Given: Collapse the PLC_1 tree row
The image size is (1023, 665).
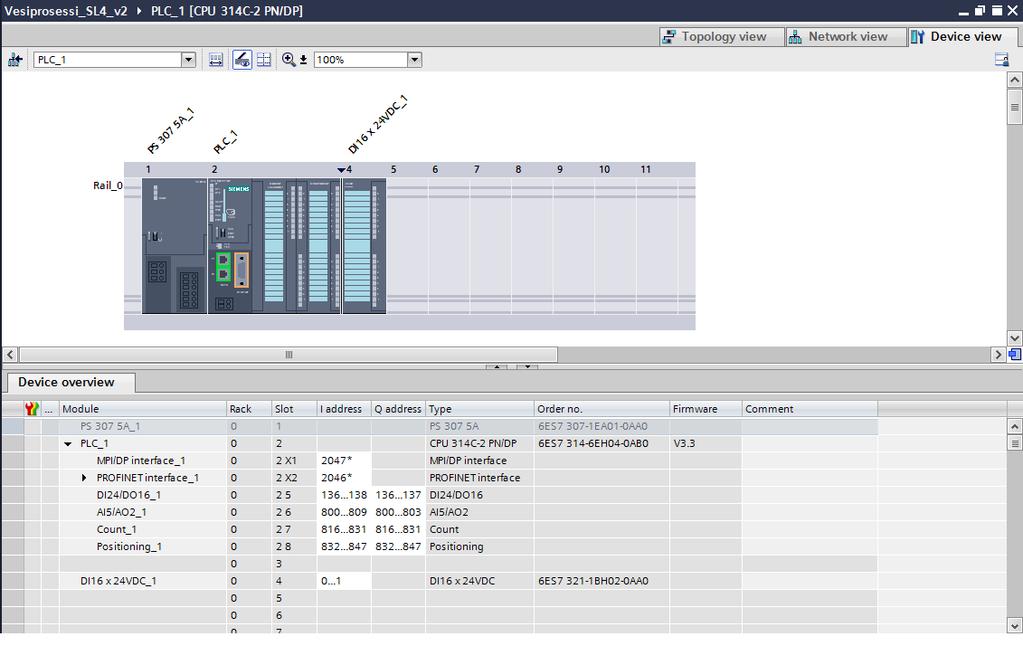Looking at the screenshot, I should 68,444.
